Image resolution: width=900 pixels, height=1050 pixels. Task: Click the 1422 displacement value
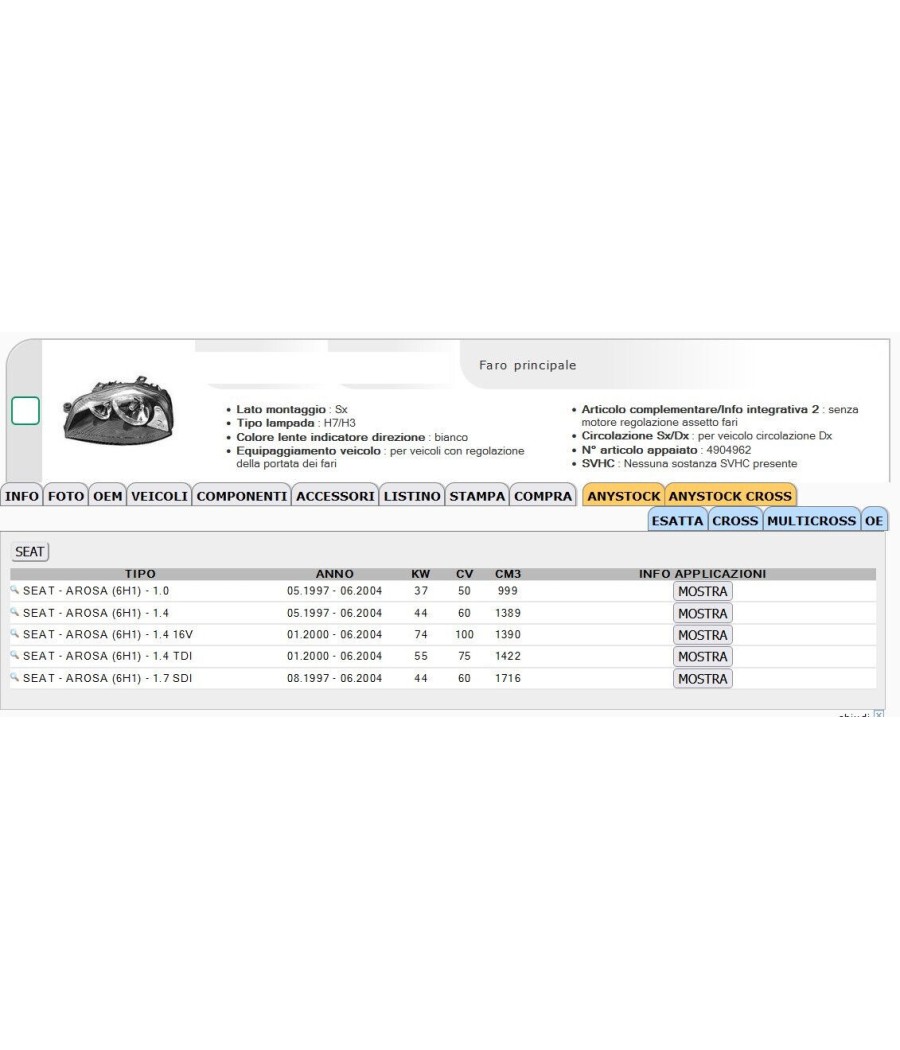tap(508, 656)
